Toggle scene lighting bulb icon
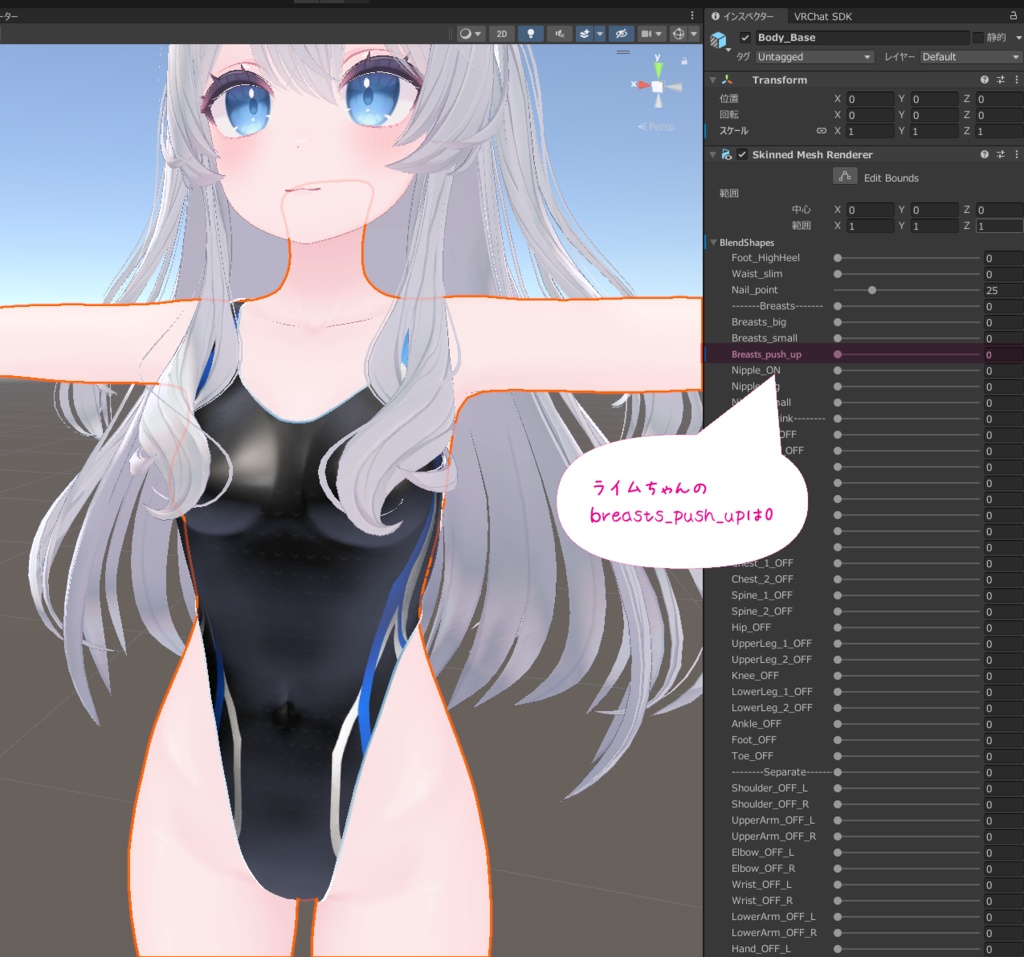The height and width of the screenshot is (957, 1024). (530, 33)
